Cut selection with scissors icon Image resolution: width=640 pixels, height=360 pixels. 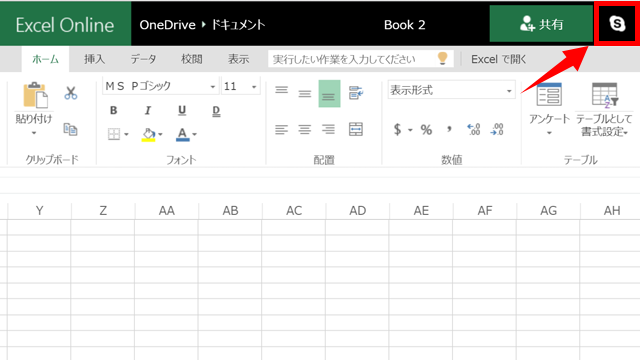pyautogui.click(x=71, y=93)
